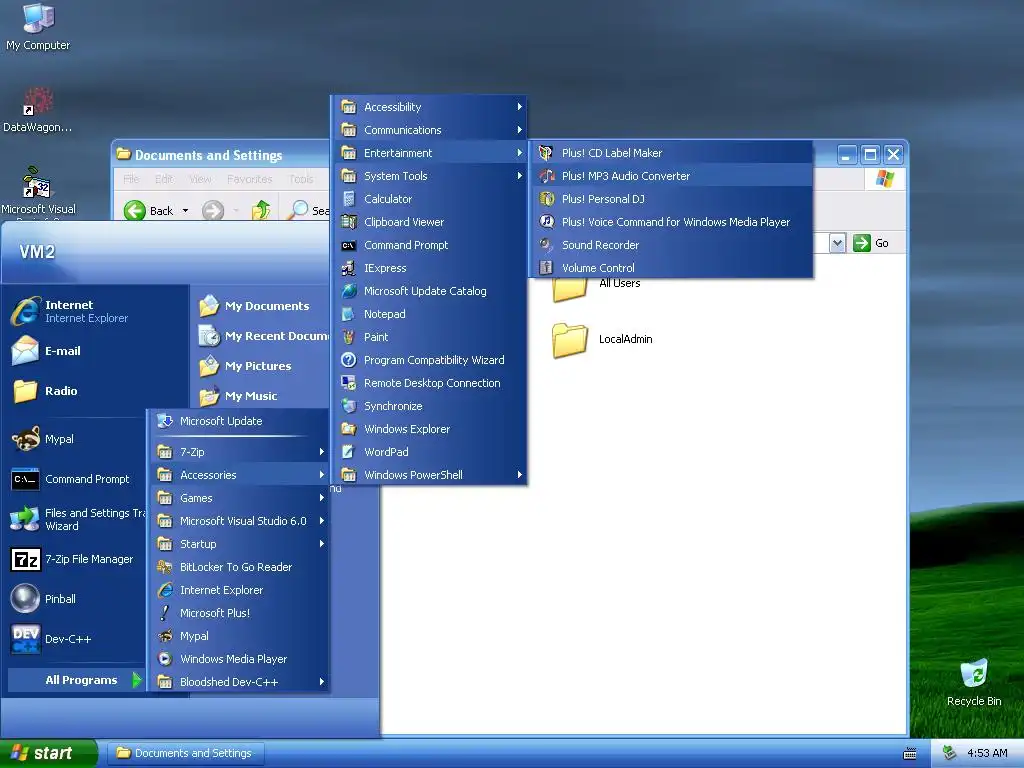This screenshot has width=1024, height=768.
Task: Open the Radio folder in Start menu
Action: pos(97,391)
